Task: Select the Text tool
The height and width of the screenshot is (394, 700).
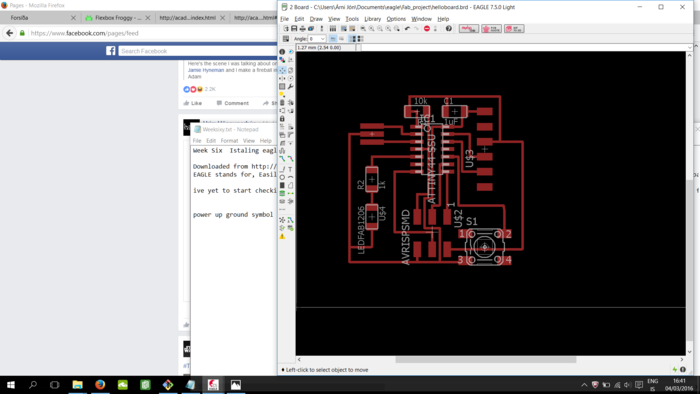Action: (291, 169)
